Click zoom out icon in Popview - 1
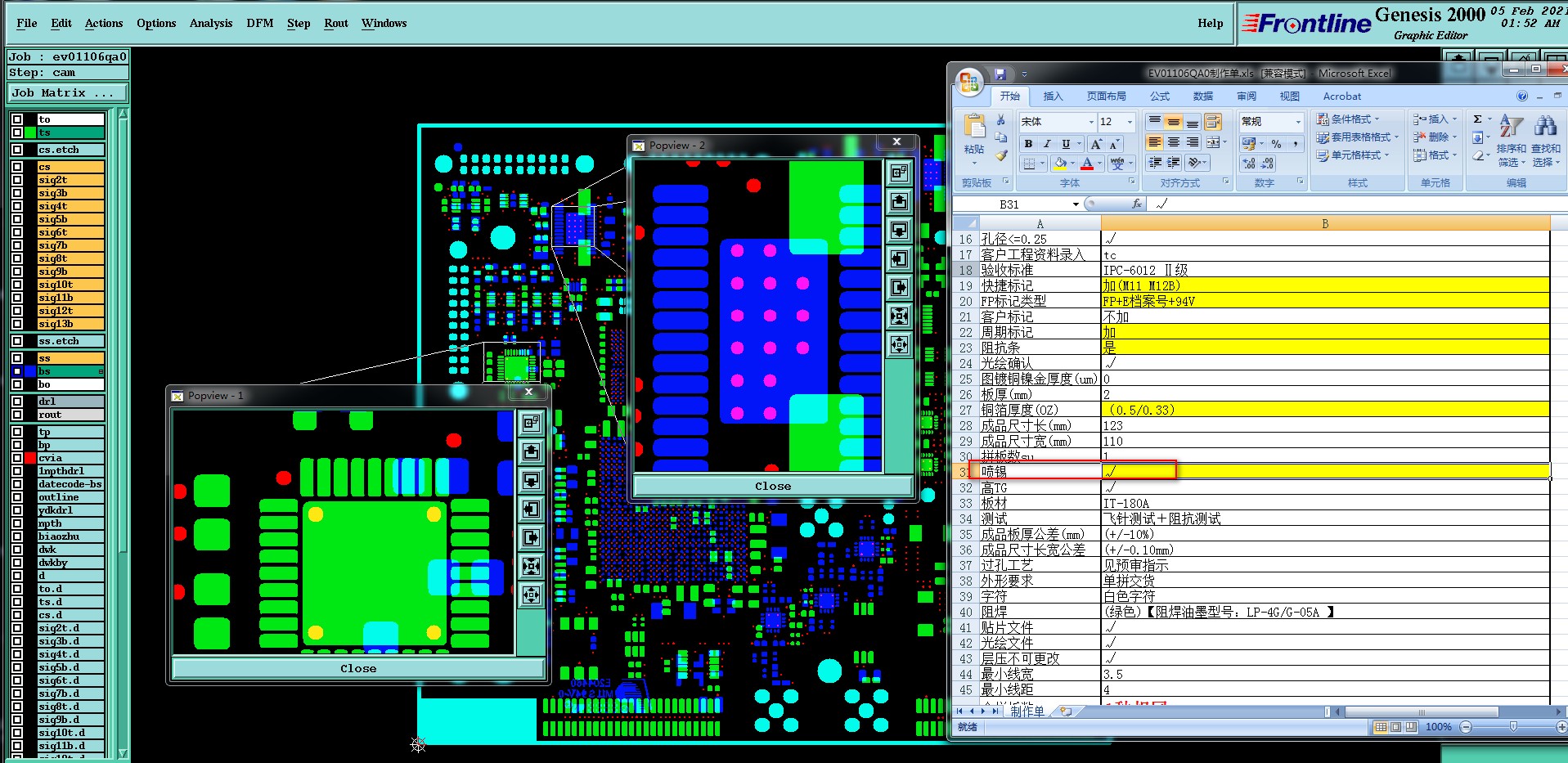1568x763 pixels. [x=531, y=595]
